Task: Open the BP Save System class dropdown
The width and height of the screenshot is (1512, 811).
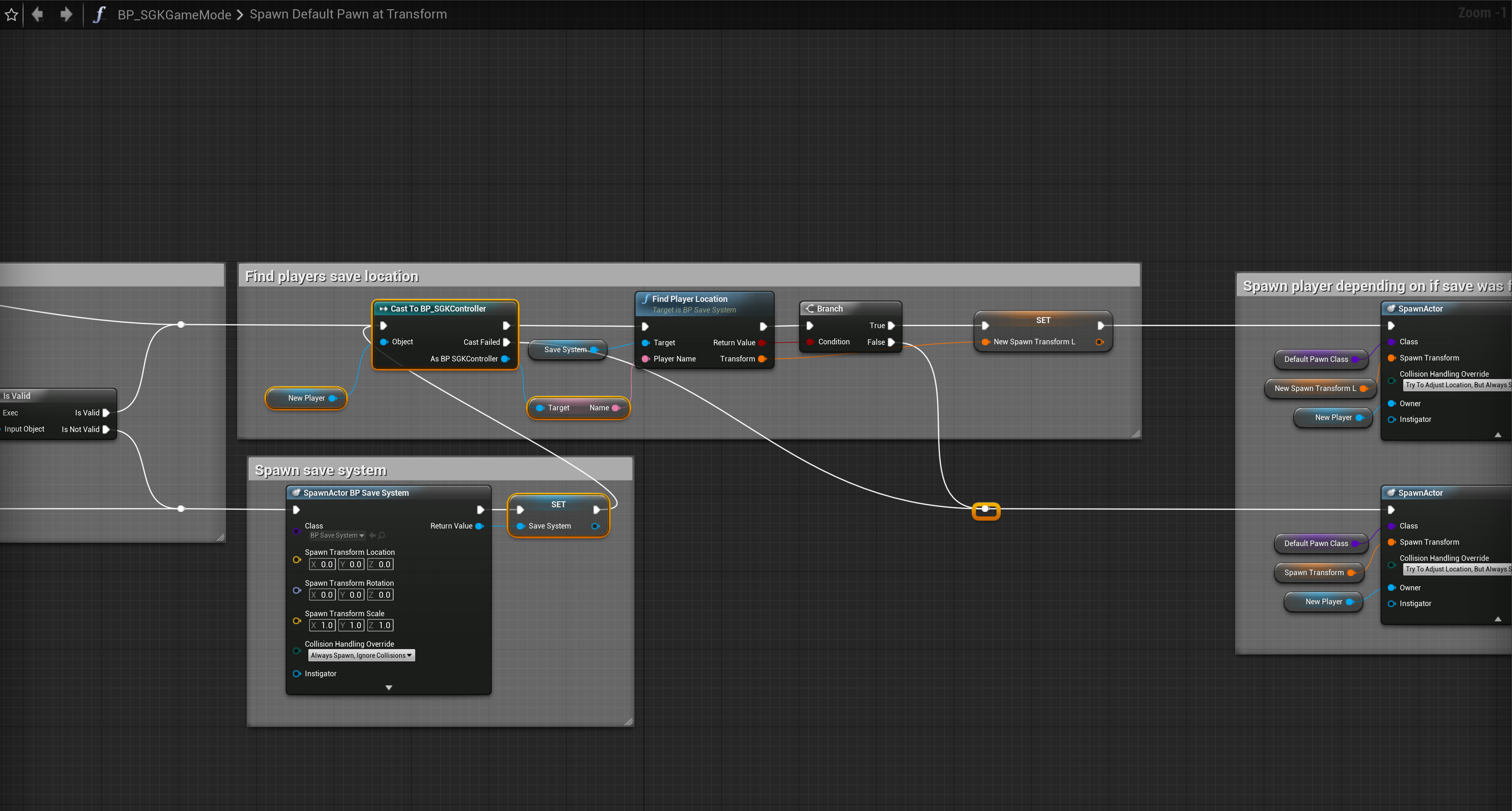Action: pos(337,535)
